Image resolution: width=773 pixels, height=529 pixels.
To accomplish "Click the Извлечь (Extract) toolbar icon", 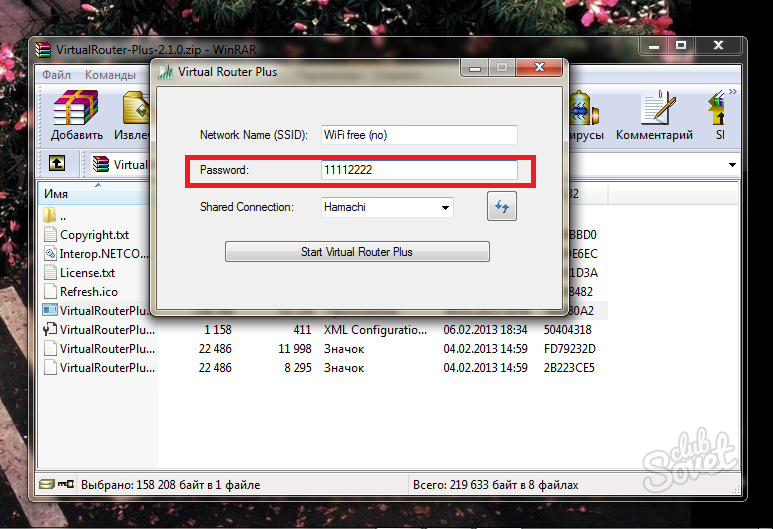I will (135, 110).
